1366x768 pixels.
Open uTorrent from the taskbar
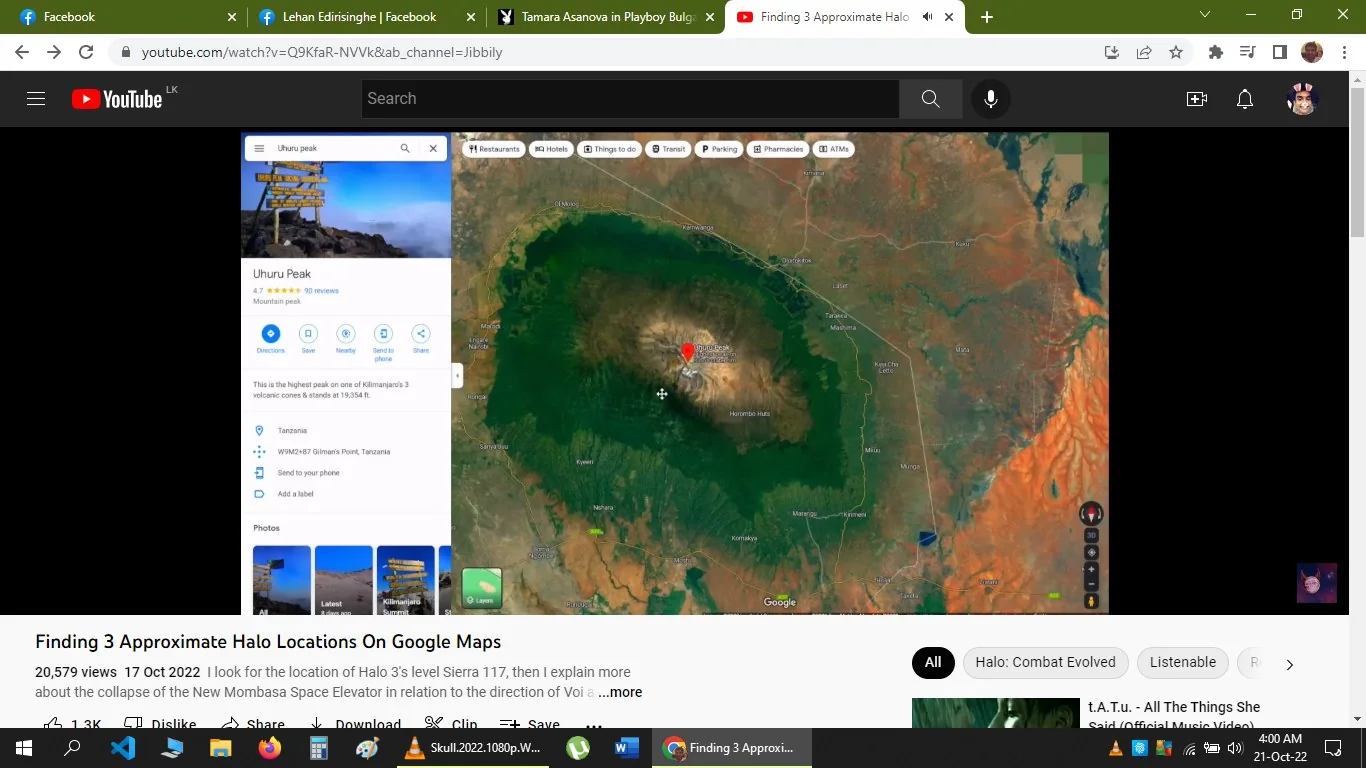pyautogui.click(x=578, y=748)
